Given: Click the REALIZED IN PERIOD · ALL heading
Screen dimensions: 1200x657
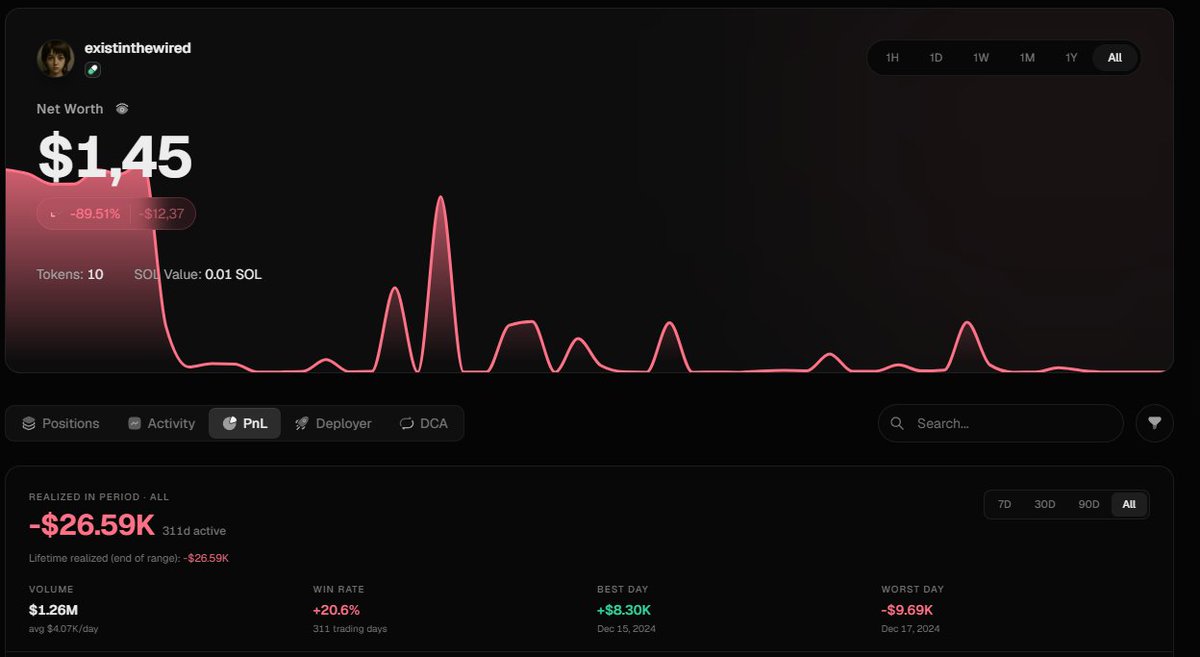Looking at the screenshot, I should click(99, 497).
